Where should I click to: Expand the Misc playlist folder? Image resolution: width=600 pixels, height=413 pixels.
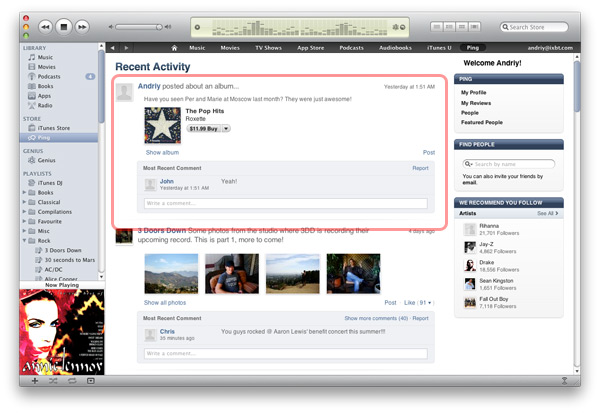24,231
